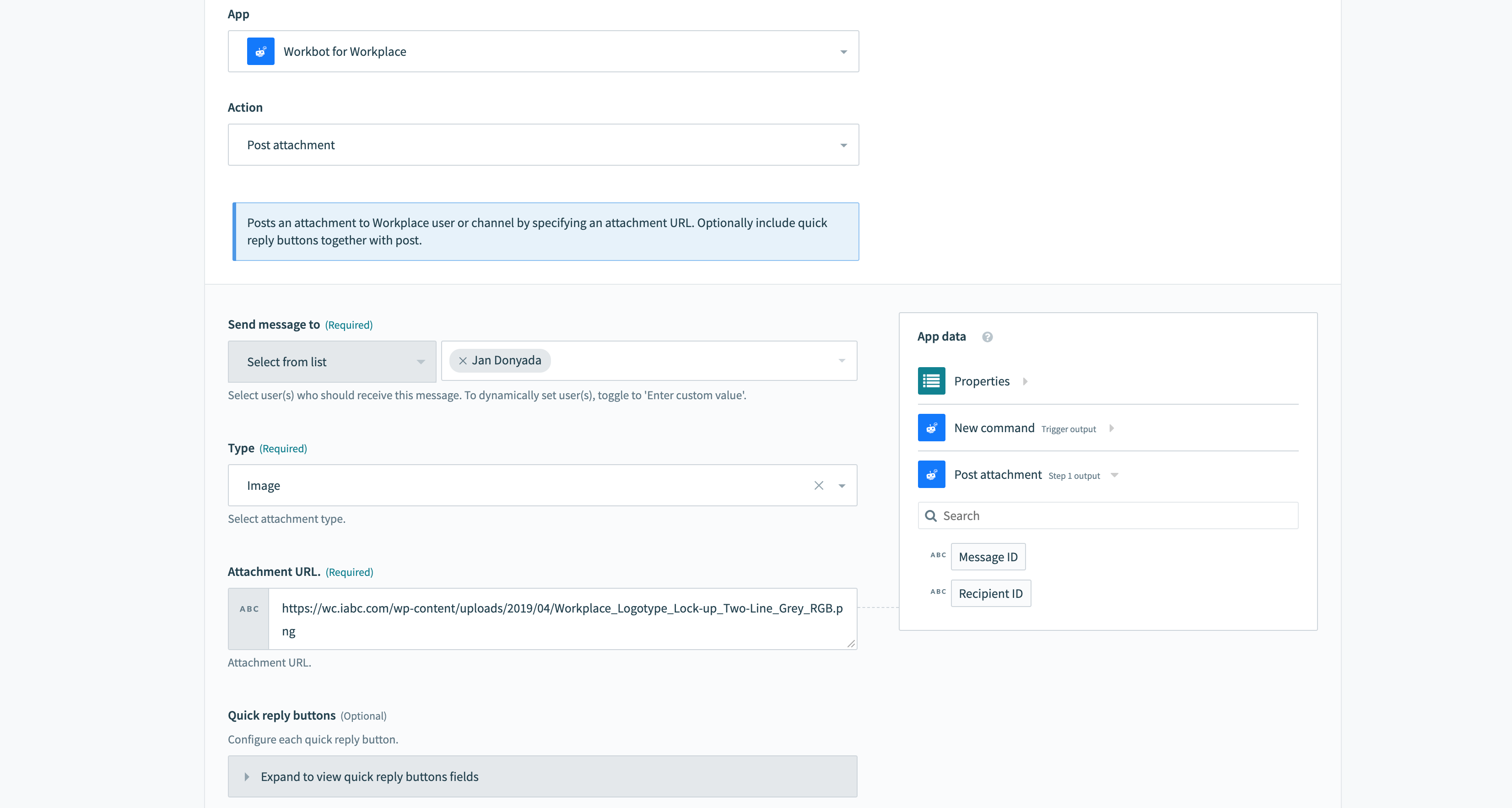Click the App data Search field
1512x808 pixels.
(1115, 515)
